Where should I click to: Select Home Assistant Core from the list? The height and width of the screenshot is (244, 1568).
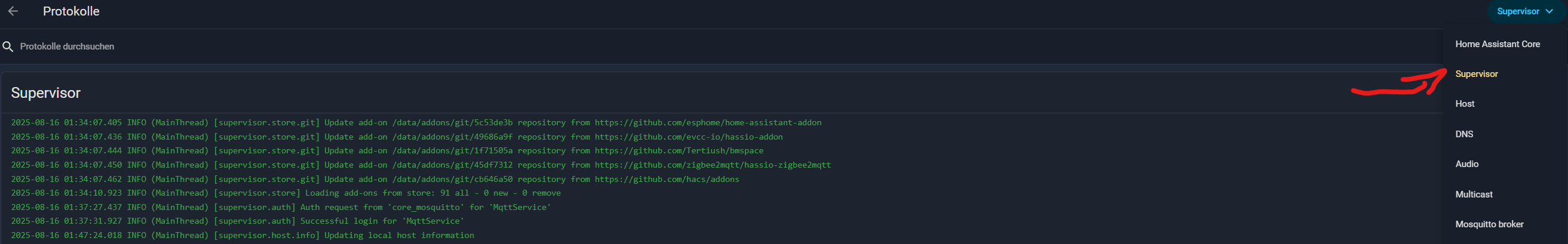coord(1498,44)
